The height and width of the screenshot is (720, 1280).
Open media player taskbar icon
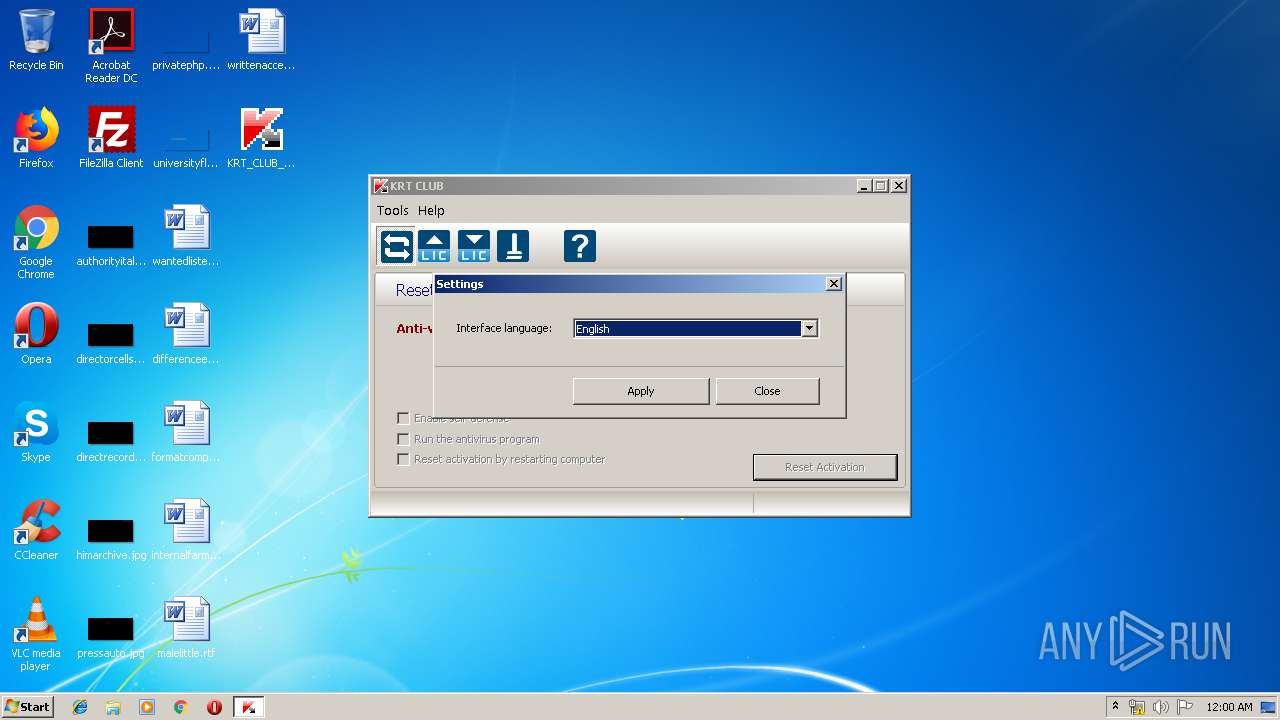tap(147, 707)
